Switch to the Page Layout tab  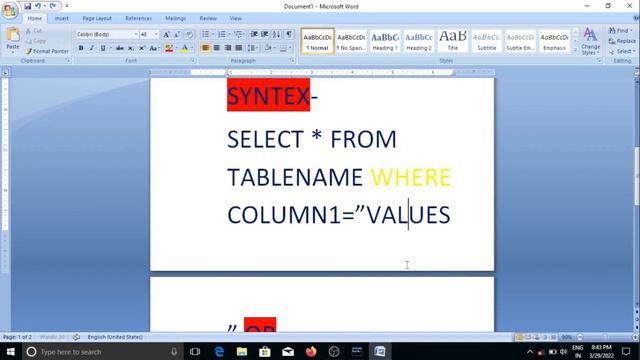click(x=97, y=18)
